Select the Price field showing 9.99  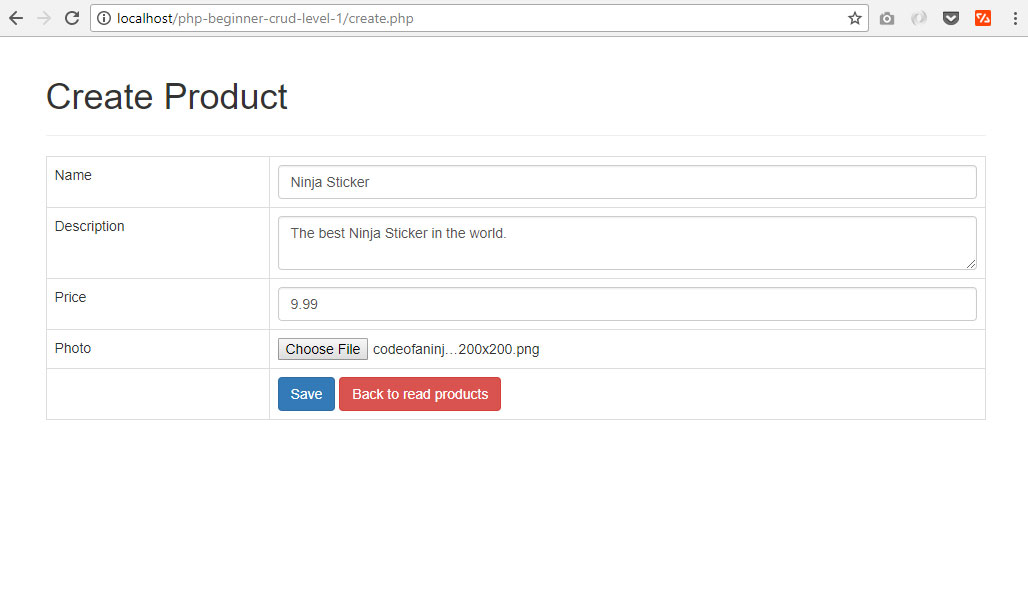(626, 303)
